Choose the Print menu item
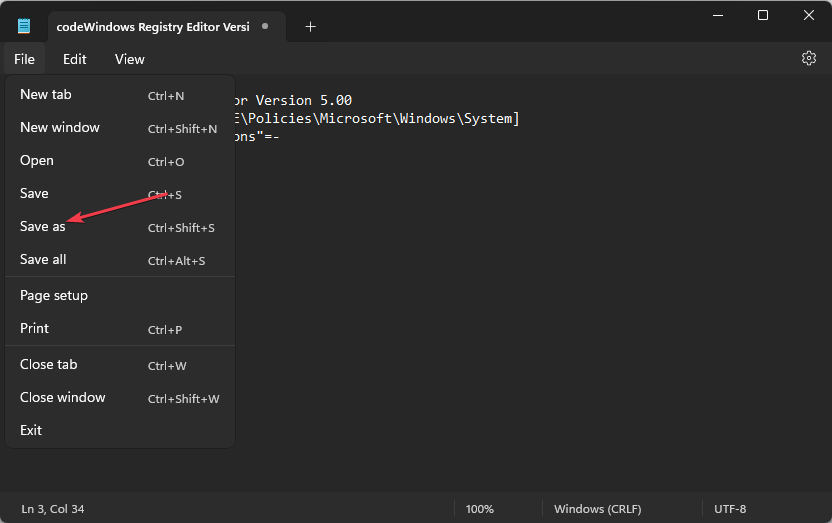Image resolution: width=832 pixels, height=523 pixels. (34, 329)
